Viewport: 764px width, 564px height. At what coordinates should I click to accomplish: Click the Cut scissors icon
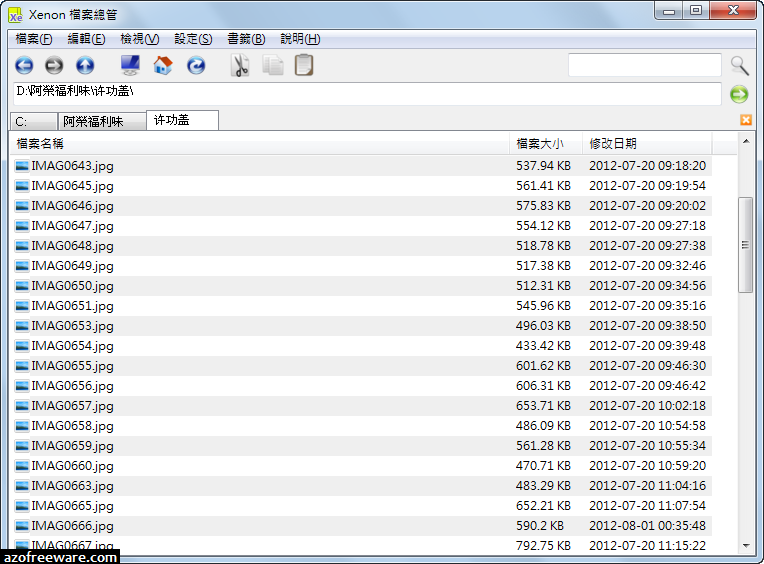240,65
